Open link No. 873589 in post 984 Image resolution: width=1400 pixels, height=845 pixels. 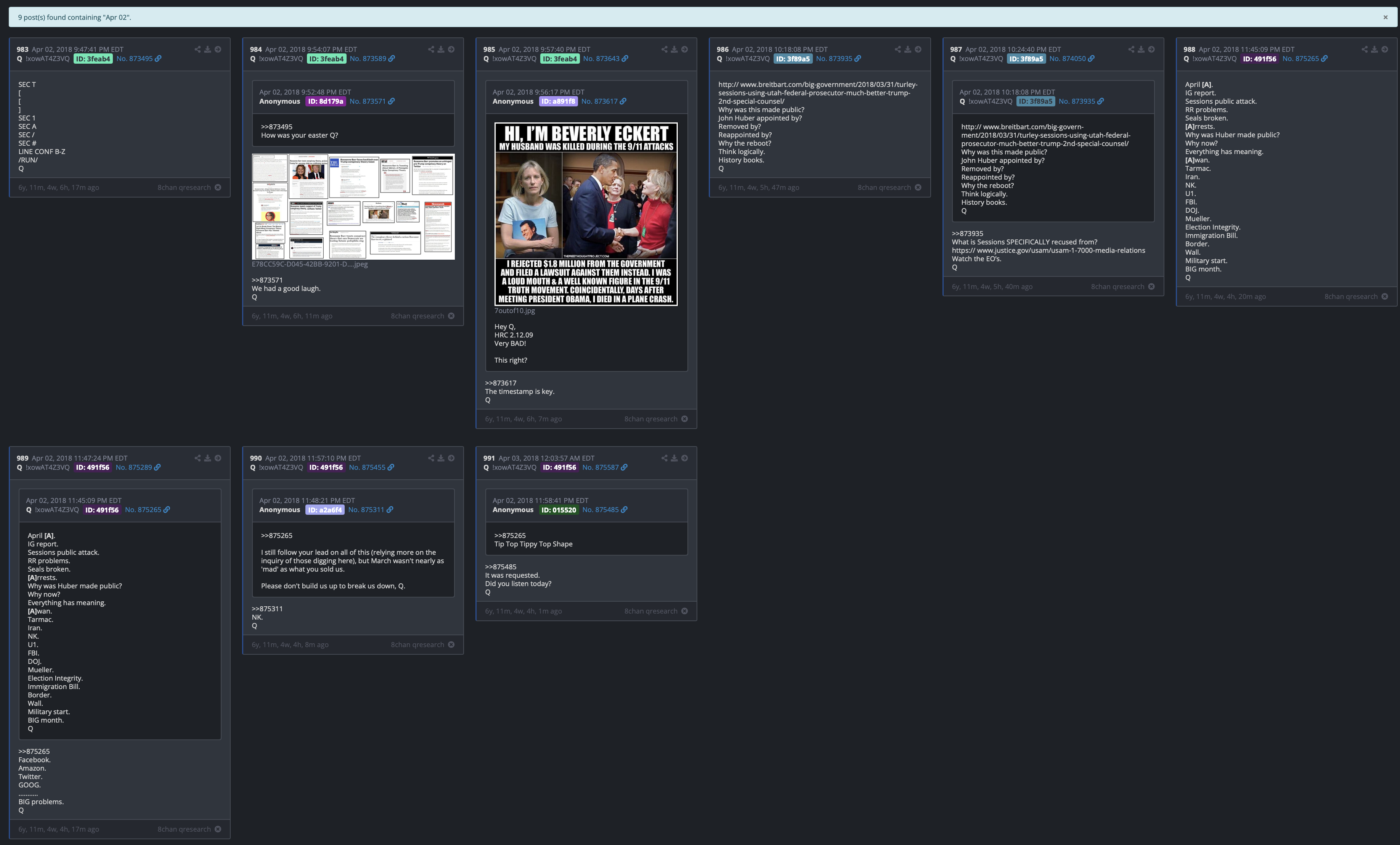pyautogui.click(x=372, y=58)
